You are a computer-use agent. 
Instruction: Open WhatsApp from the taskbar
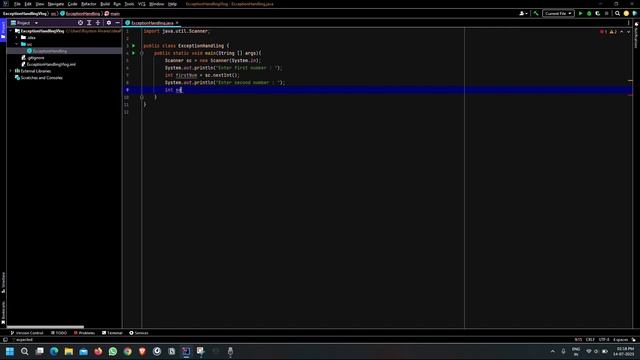click(113, 351)
